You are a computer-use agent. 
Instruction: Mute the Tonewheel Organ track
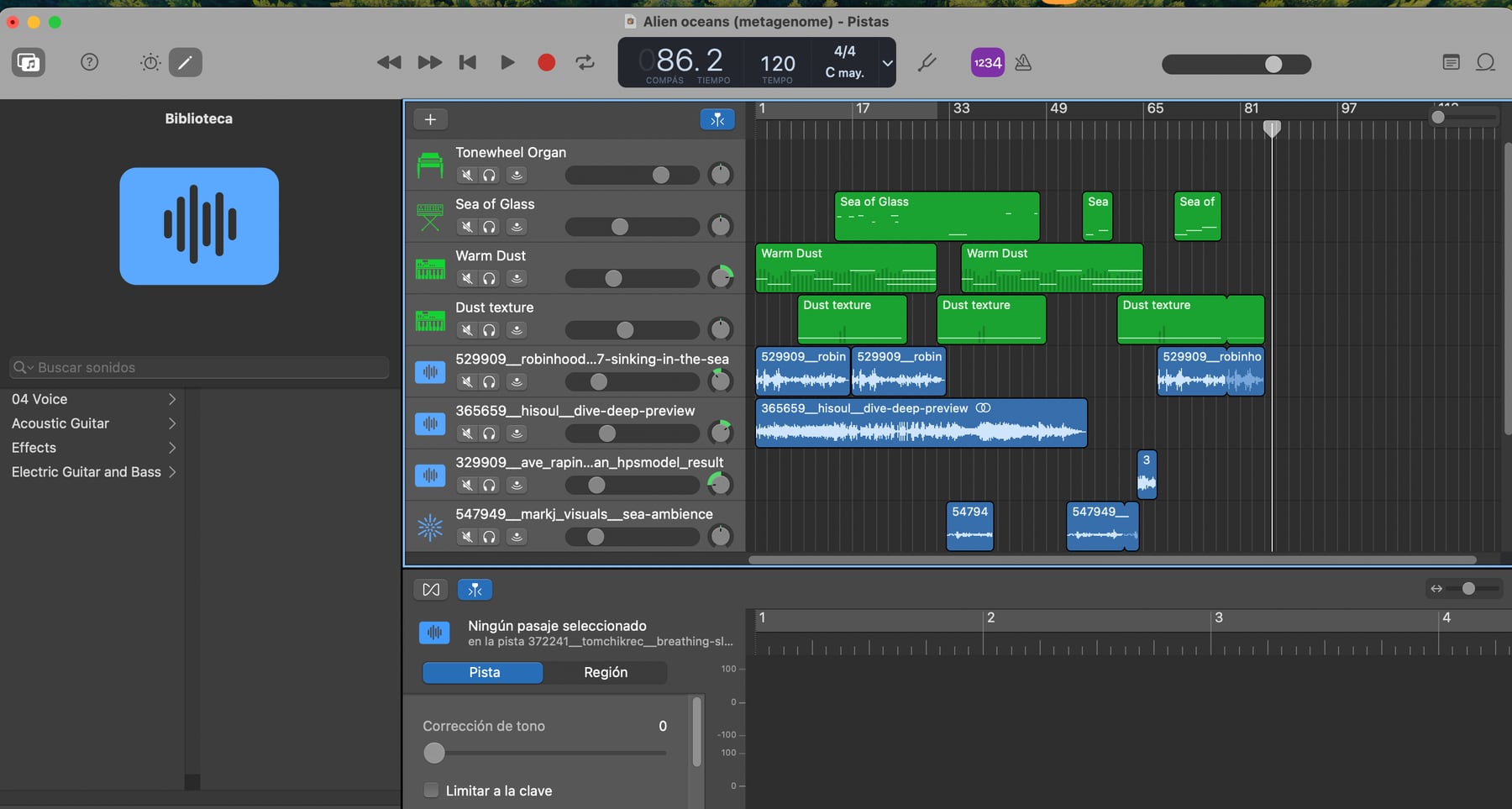[x=467, y=175]
